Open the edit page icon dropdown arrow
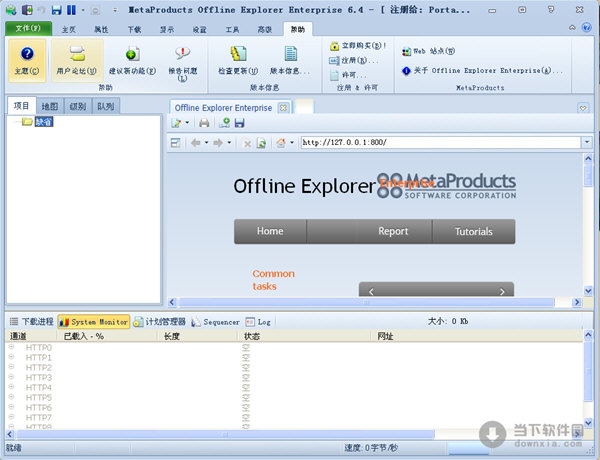The height and width of the screenshot is (460, 600). (x=187, y=123)
